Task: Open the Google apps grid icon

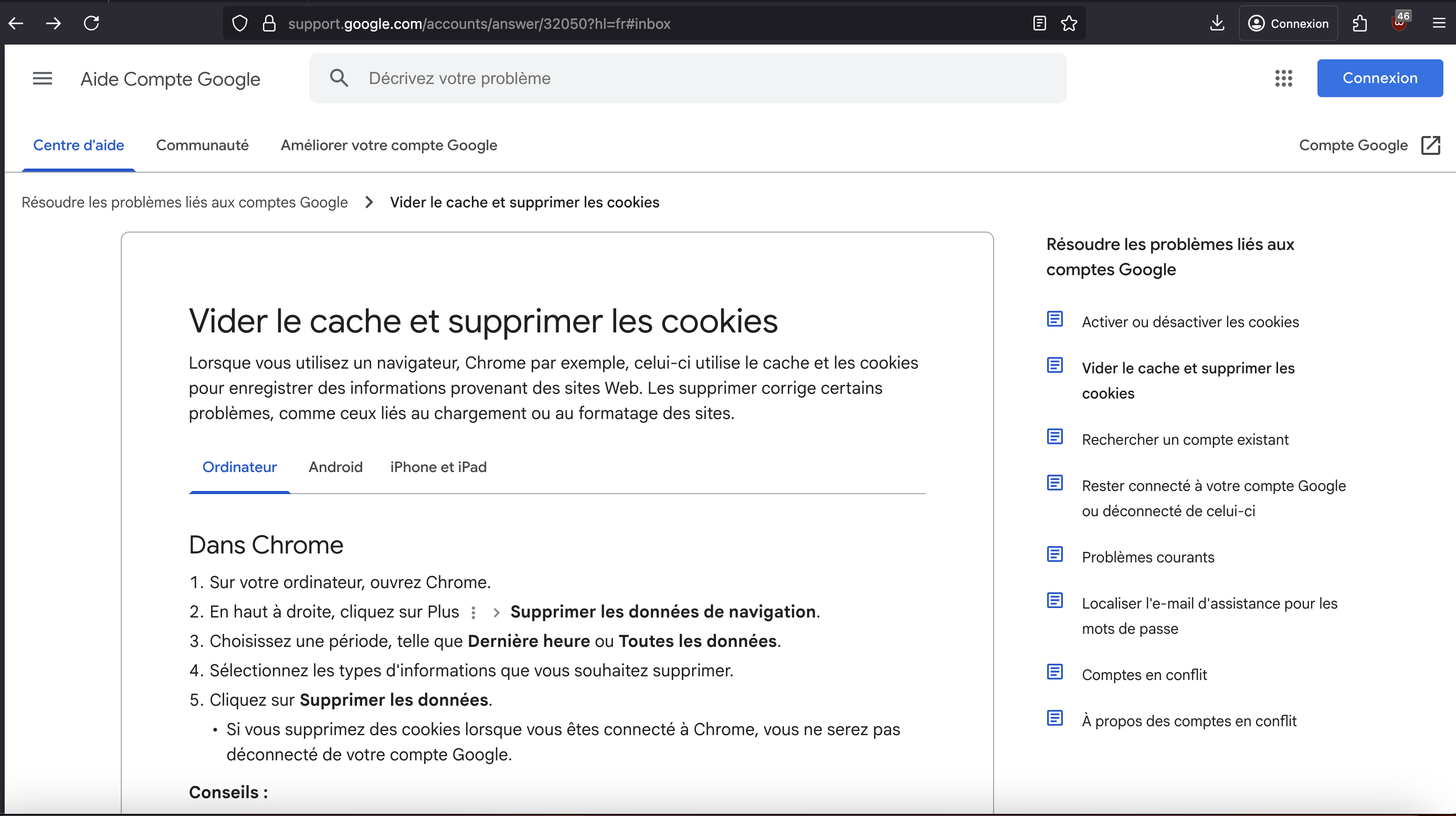Action: pyautogui.click(x=1283, y=78)
